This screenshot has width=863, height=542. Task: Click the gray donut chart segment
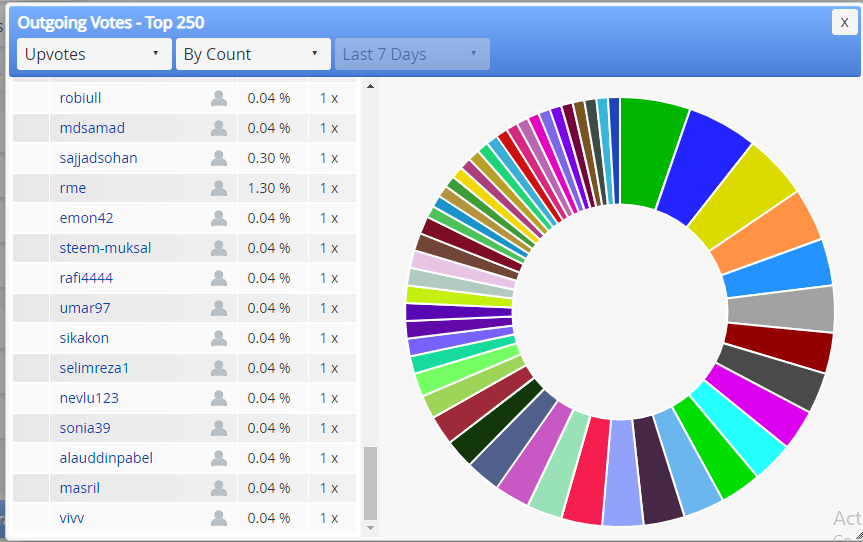pos(780,310)
